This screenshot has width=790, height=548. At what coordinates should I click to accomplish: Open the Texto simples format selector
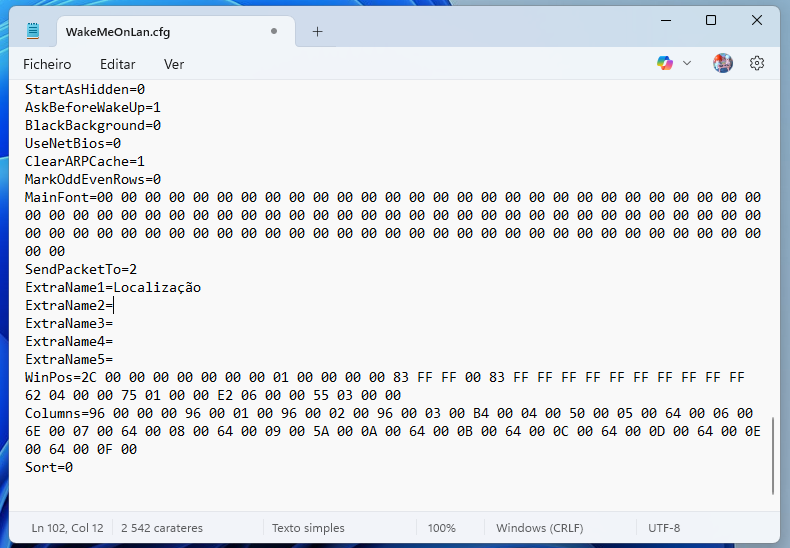click(x=308, y=527)
